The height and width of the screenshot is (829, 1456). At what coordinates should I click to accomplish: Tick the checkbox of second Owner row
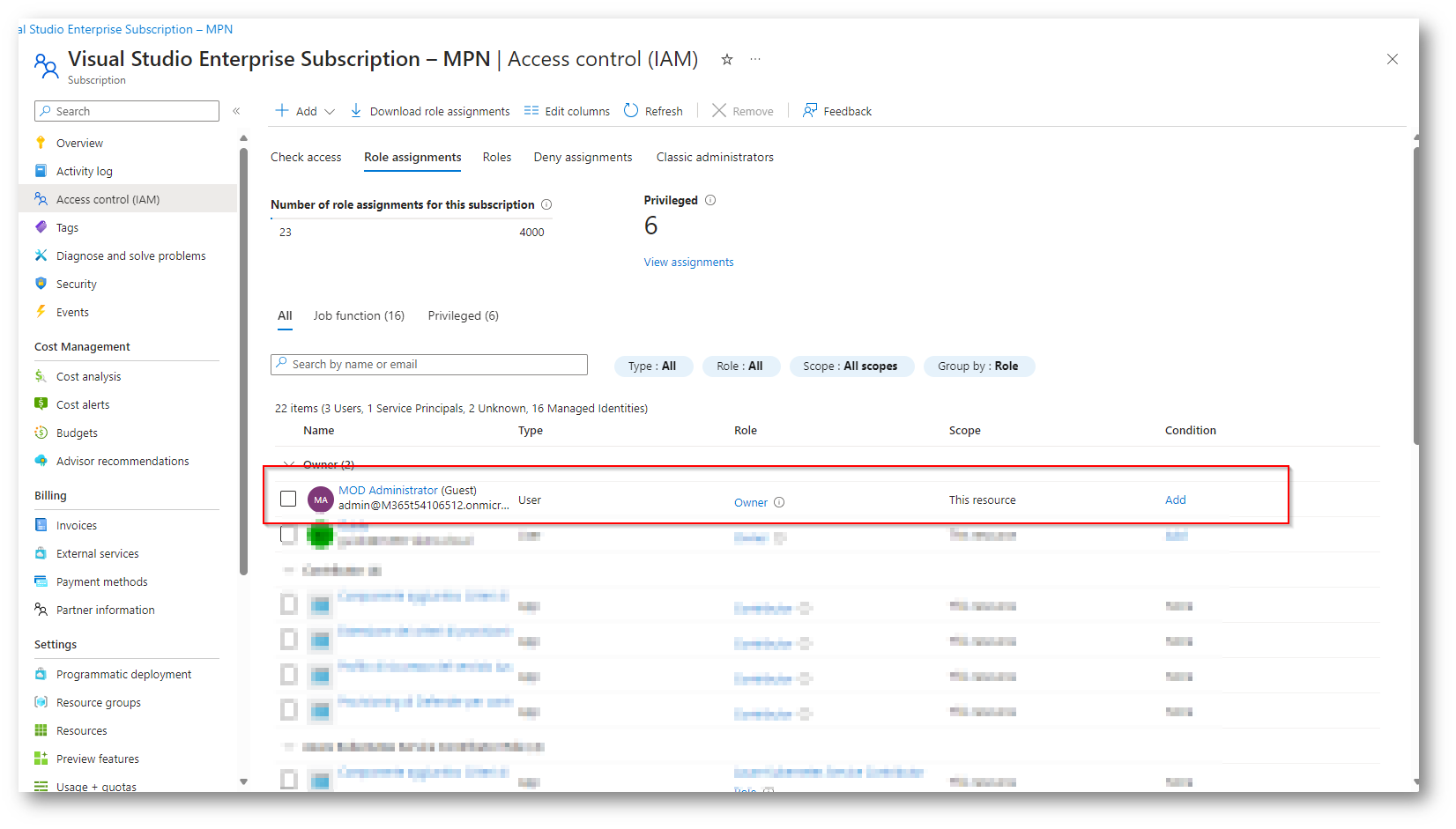click(288, 535)
